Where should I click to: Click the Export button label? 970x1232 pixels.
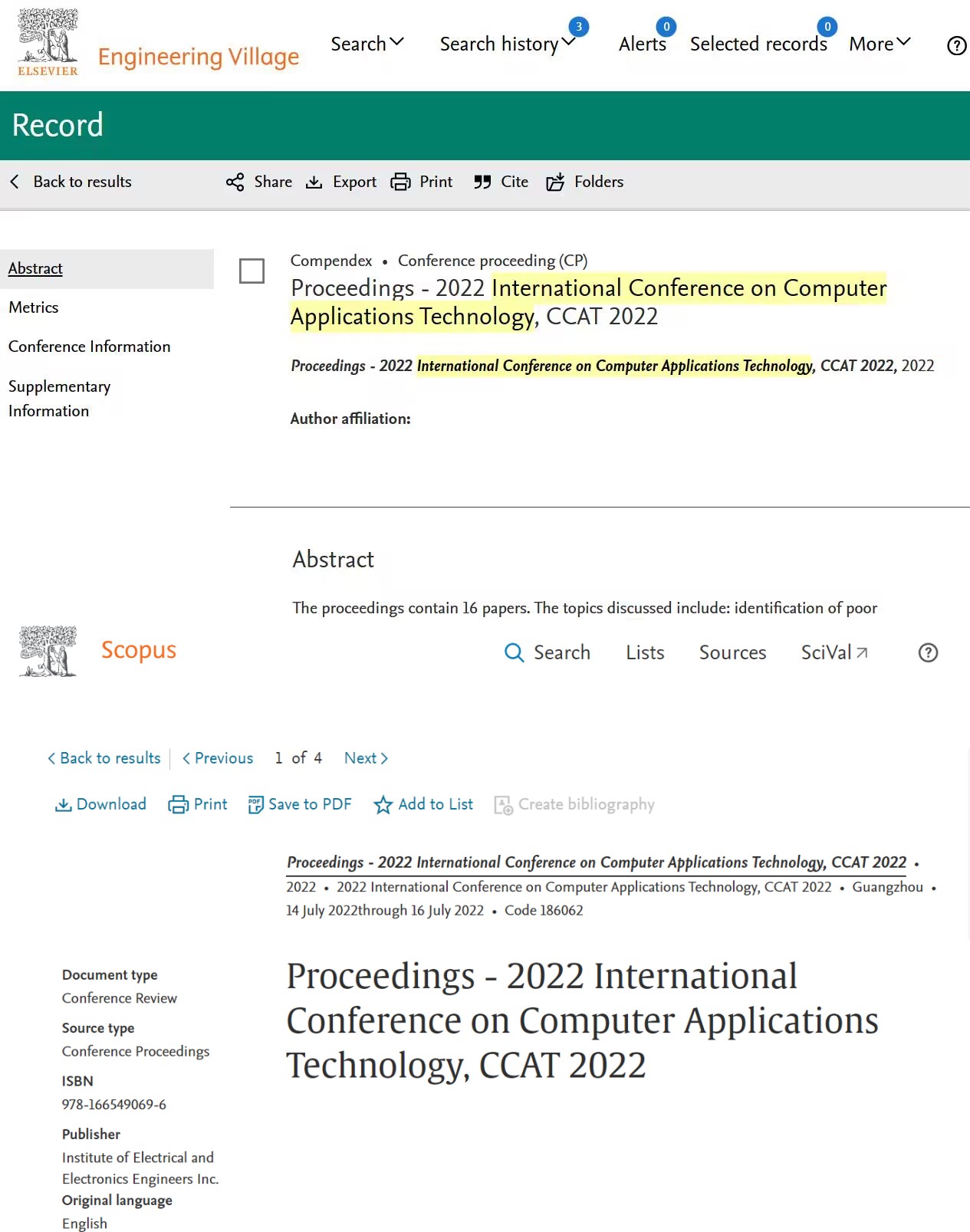[354, 182]
